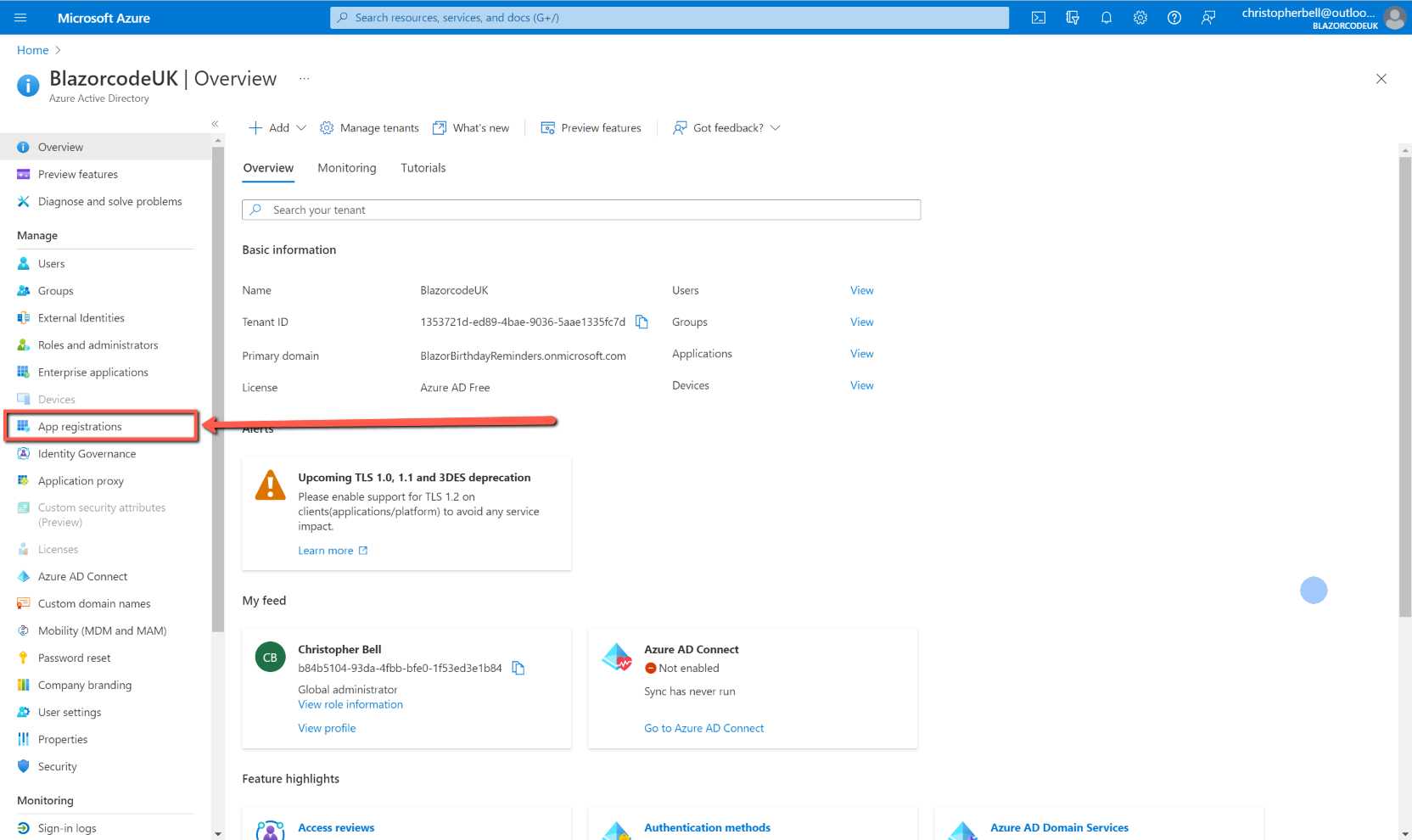The image size is (1412, 840).
Task: Open the portal Settings gear
Action: (x=1140, y=17)
